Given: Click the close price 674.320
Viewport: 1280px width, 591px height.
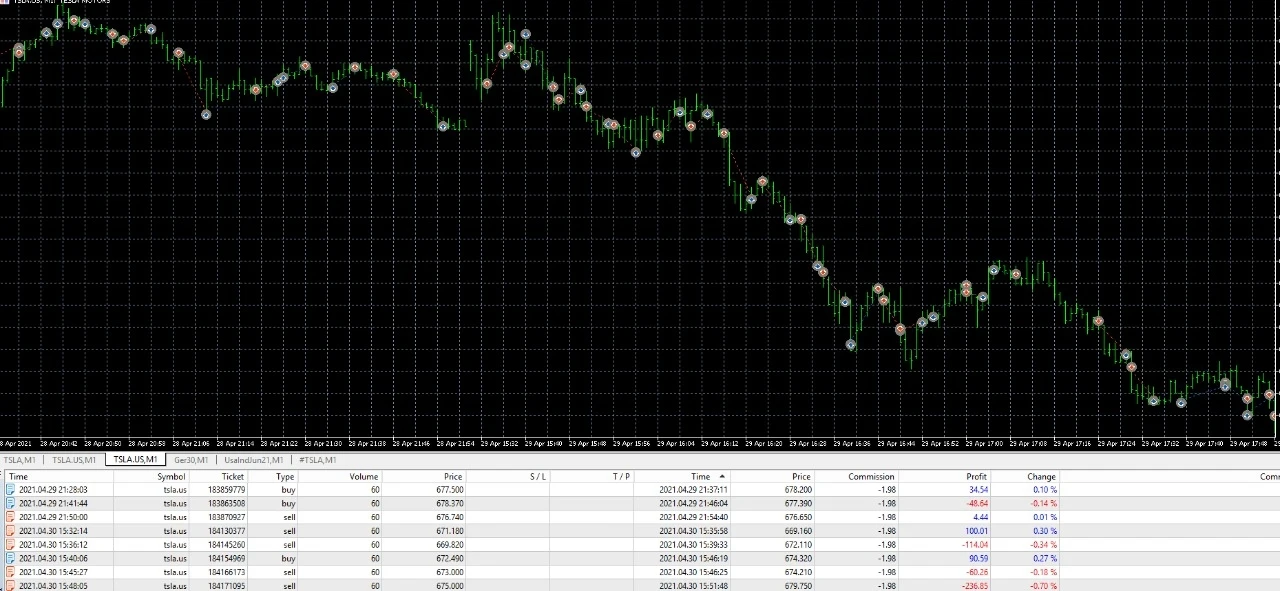Looking at the screenshot, I should coord(798,558).
